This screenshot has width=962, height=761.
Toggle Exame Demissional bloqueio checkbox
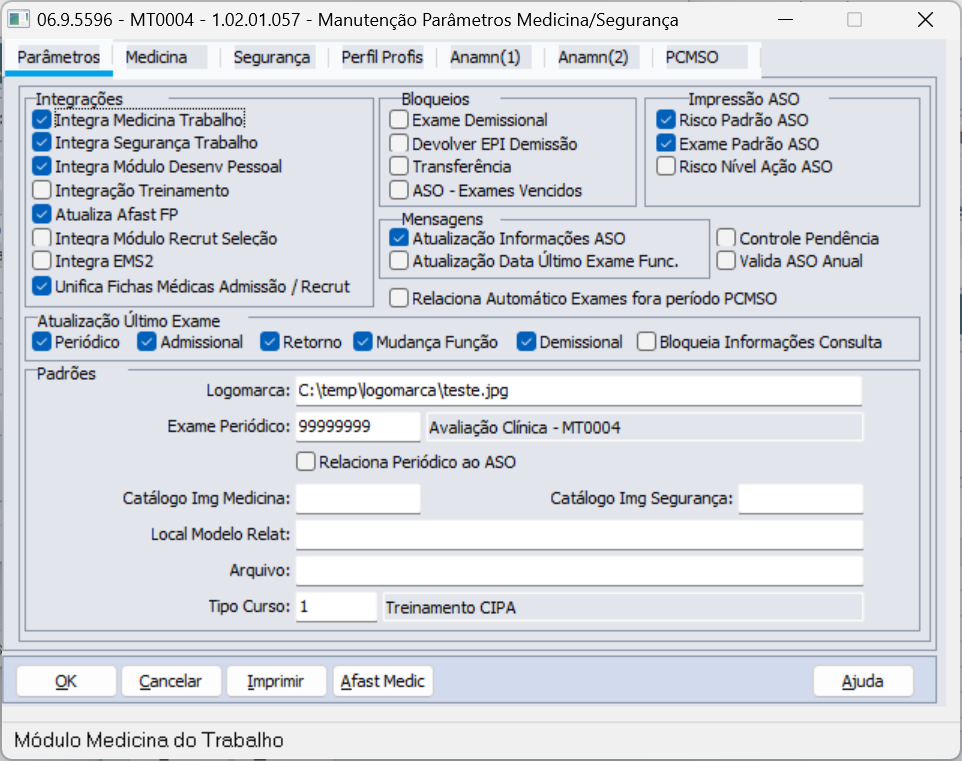399,120
